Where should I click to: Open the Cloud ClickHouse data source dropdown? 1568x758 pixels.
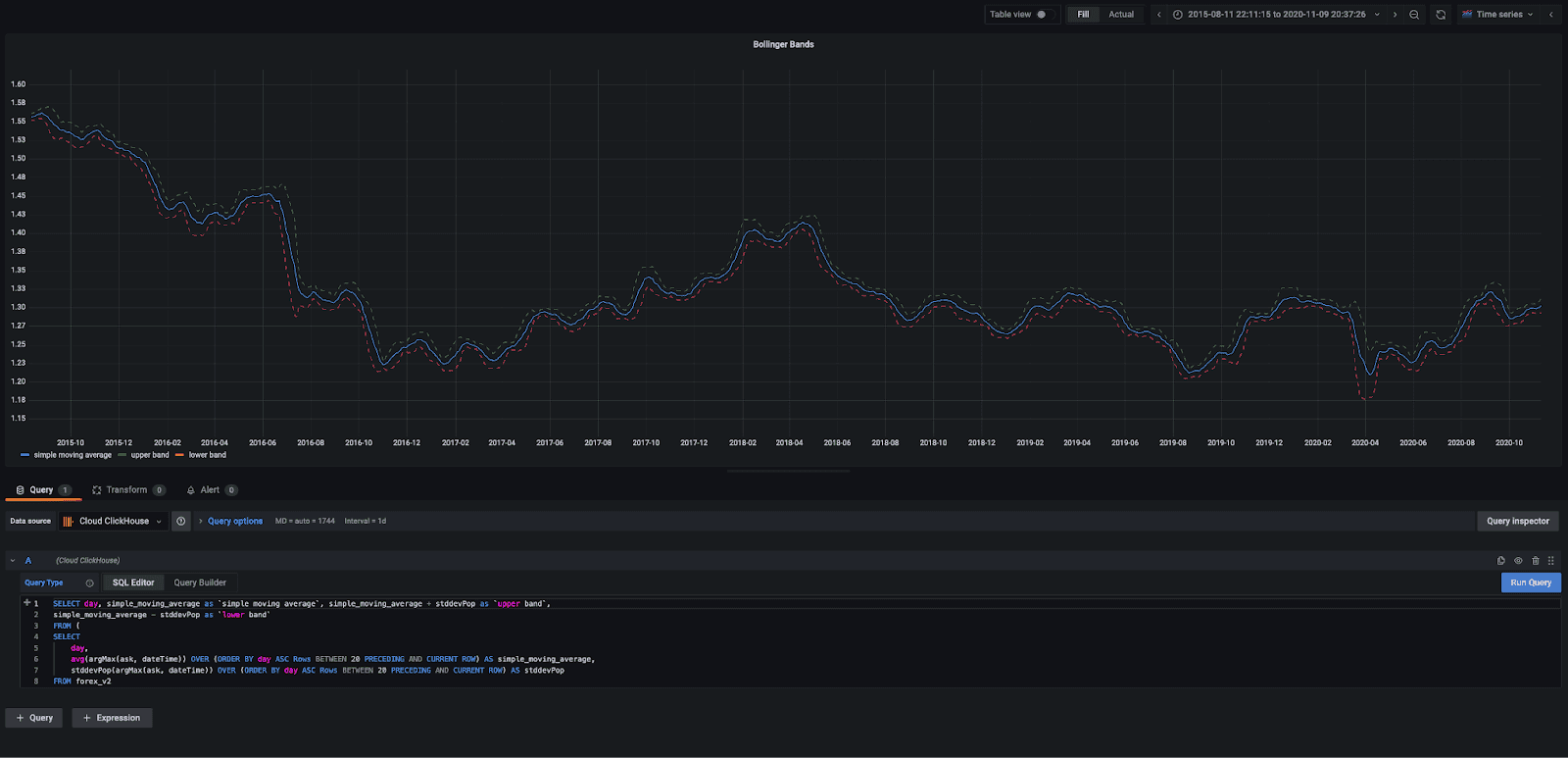[113, 522]
